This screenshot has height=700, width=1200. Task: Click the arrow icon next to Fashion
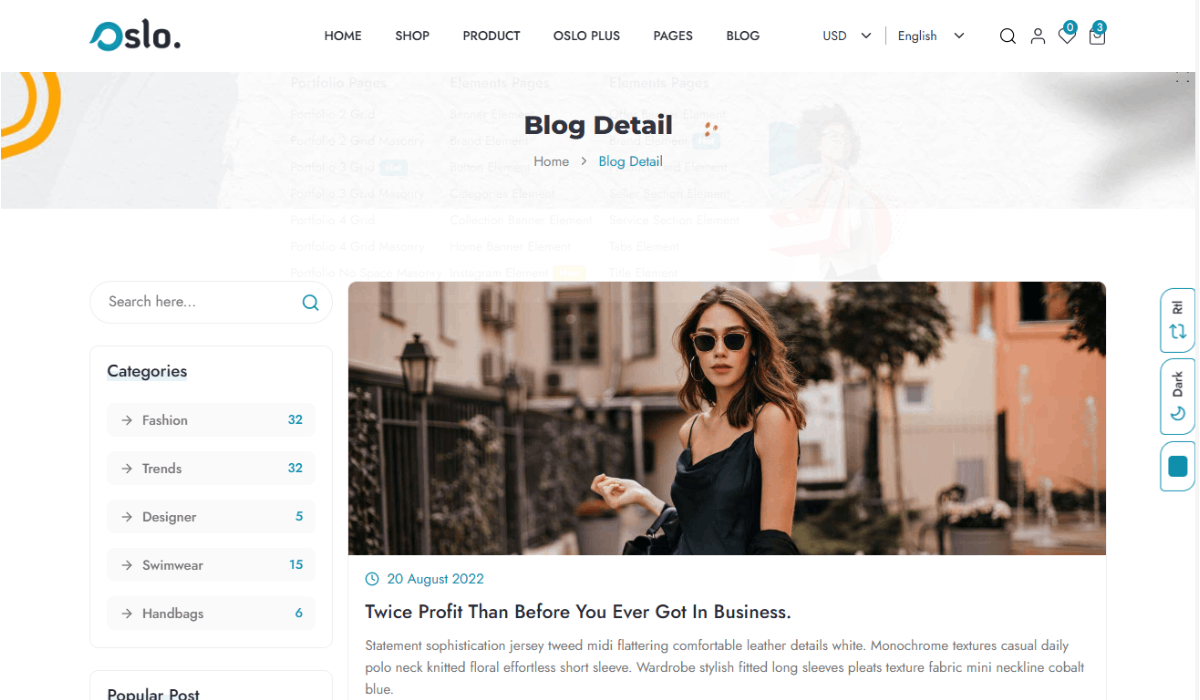click(127, 420)
